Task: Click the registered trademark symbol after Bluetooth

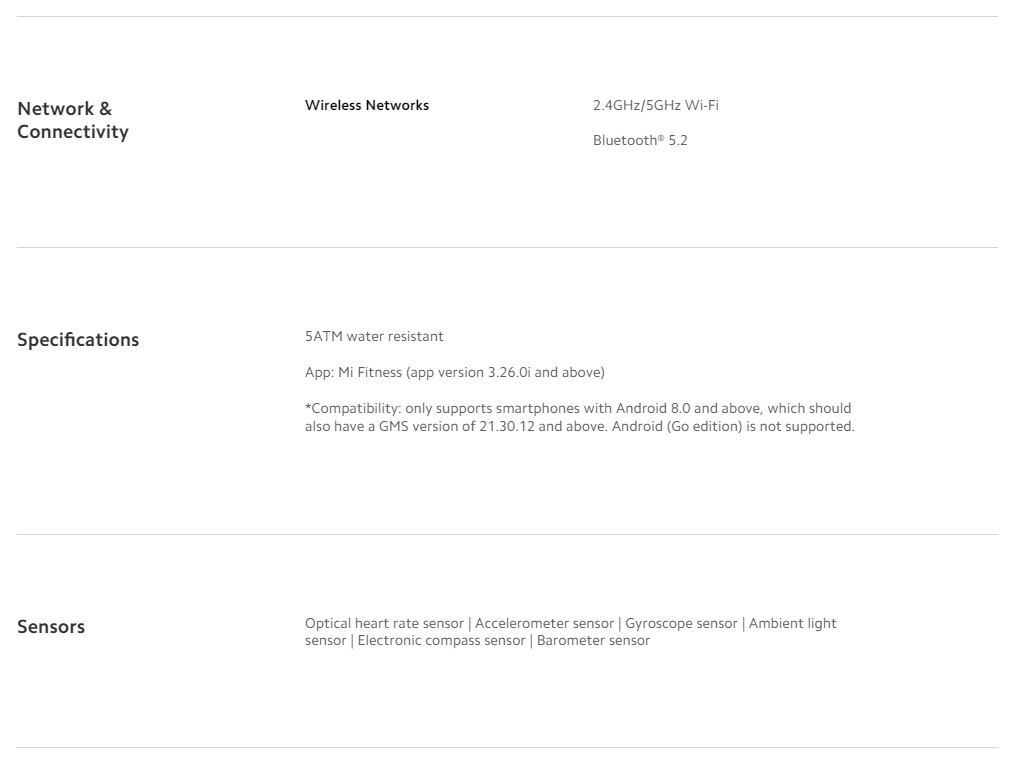Action: tap(661, 138)
